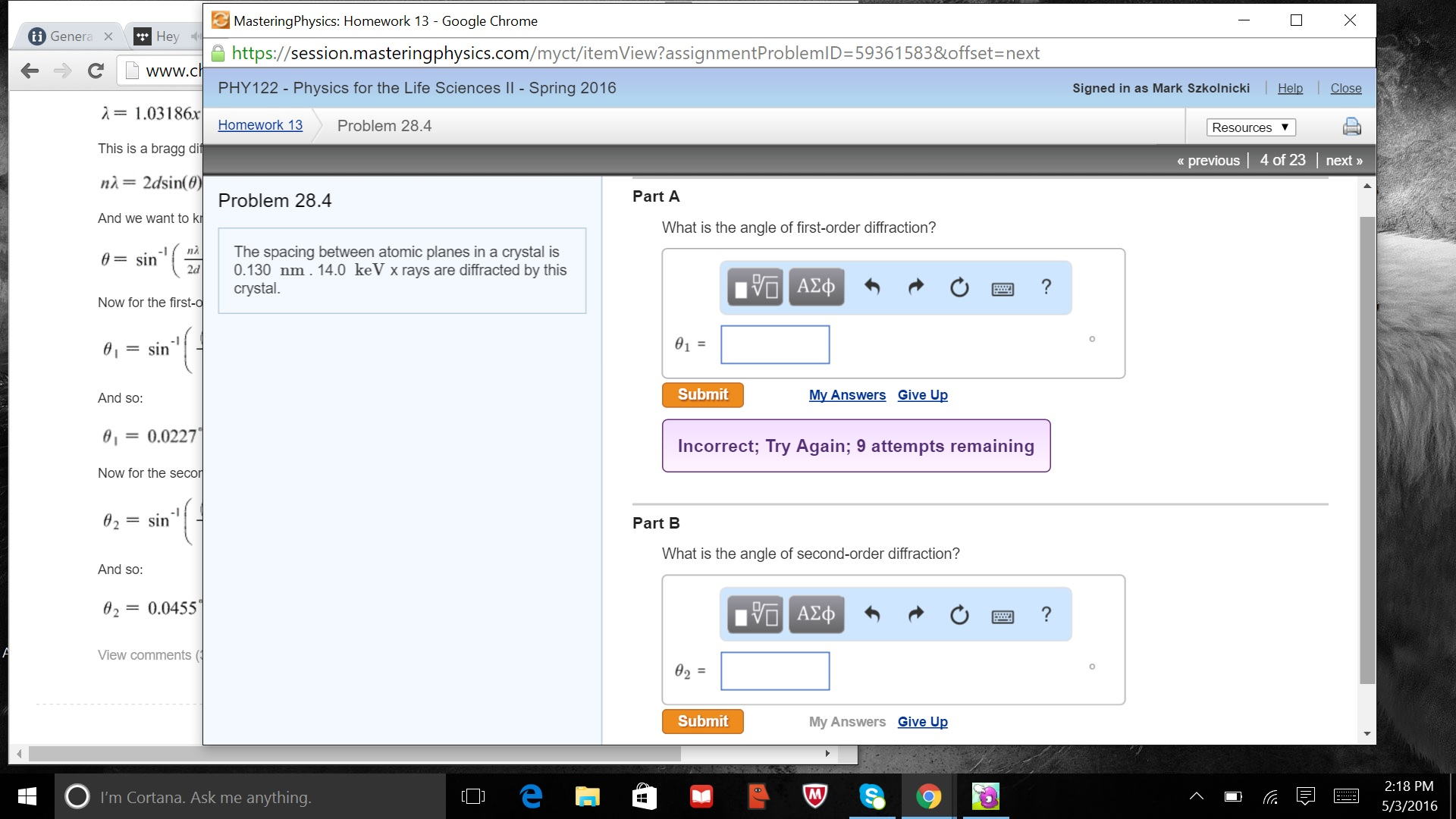Go to the next problem
This screenshot has height=819, width=1456.
click(1344, 161)
